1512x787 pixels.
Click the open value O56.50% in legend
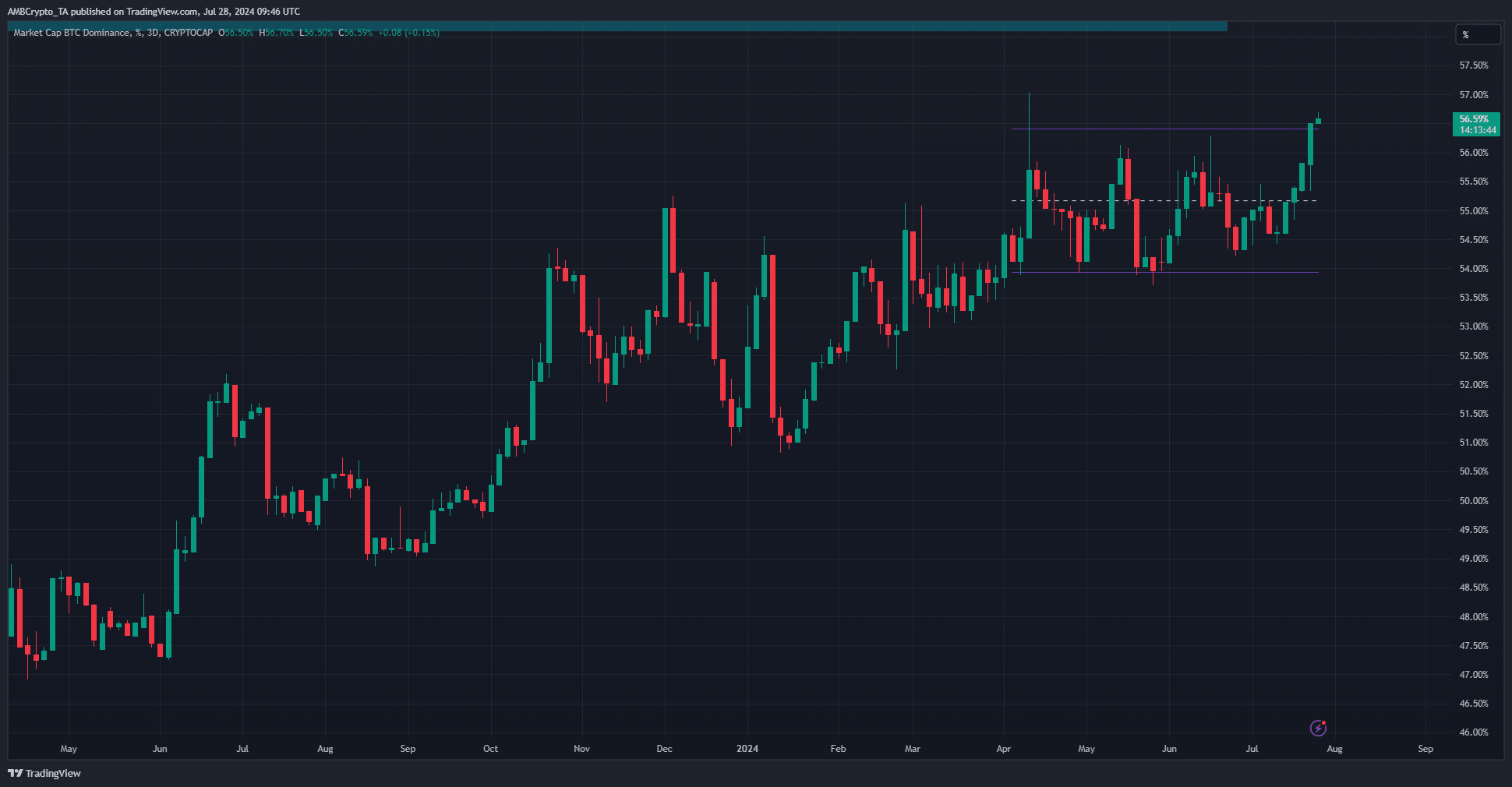point(235,33)
